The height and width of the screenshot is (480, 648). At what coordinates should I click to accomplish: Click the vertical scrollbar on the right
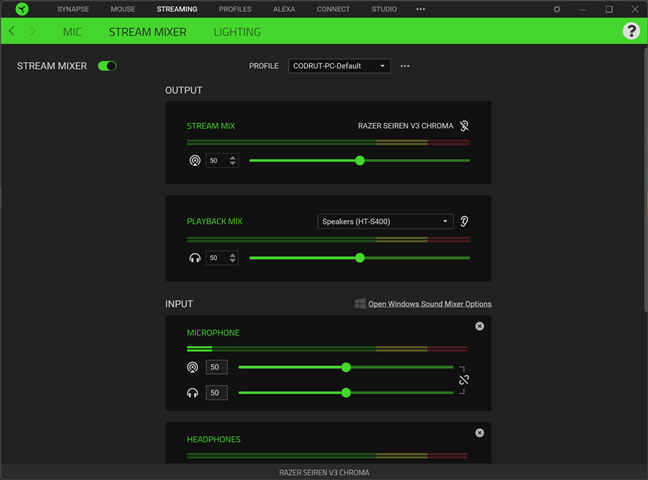646,178
